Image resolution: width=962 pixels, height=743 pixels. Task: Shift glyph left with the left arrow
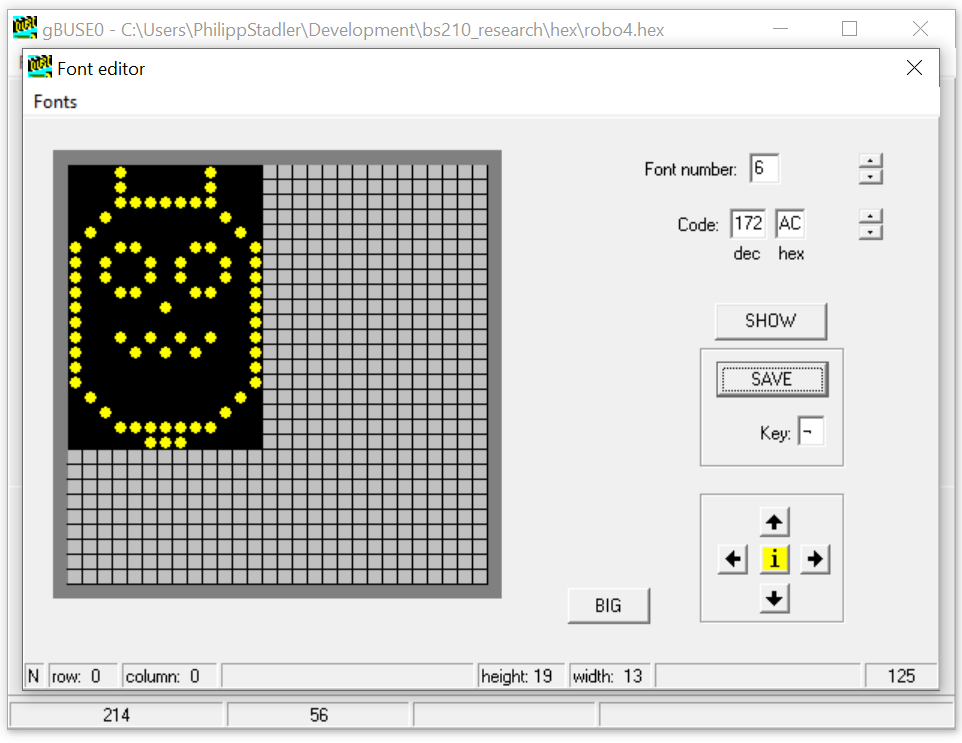pos(733,559)
